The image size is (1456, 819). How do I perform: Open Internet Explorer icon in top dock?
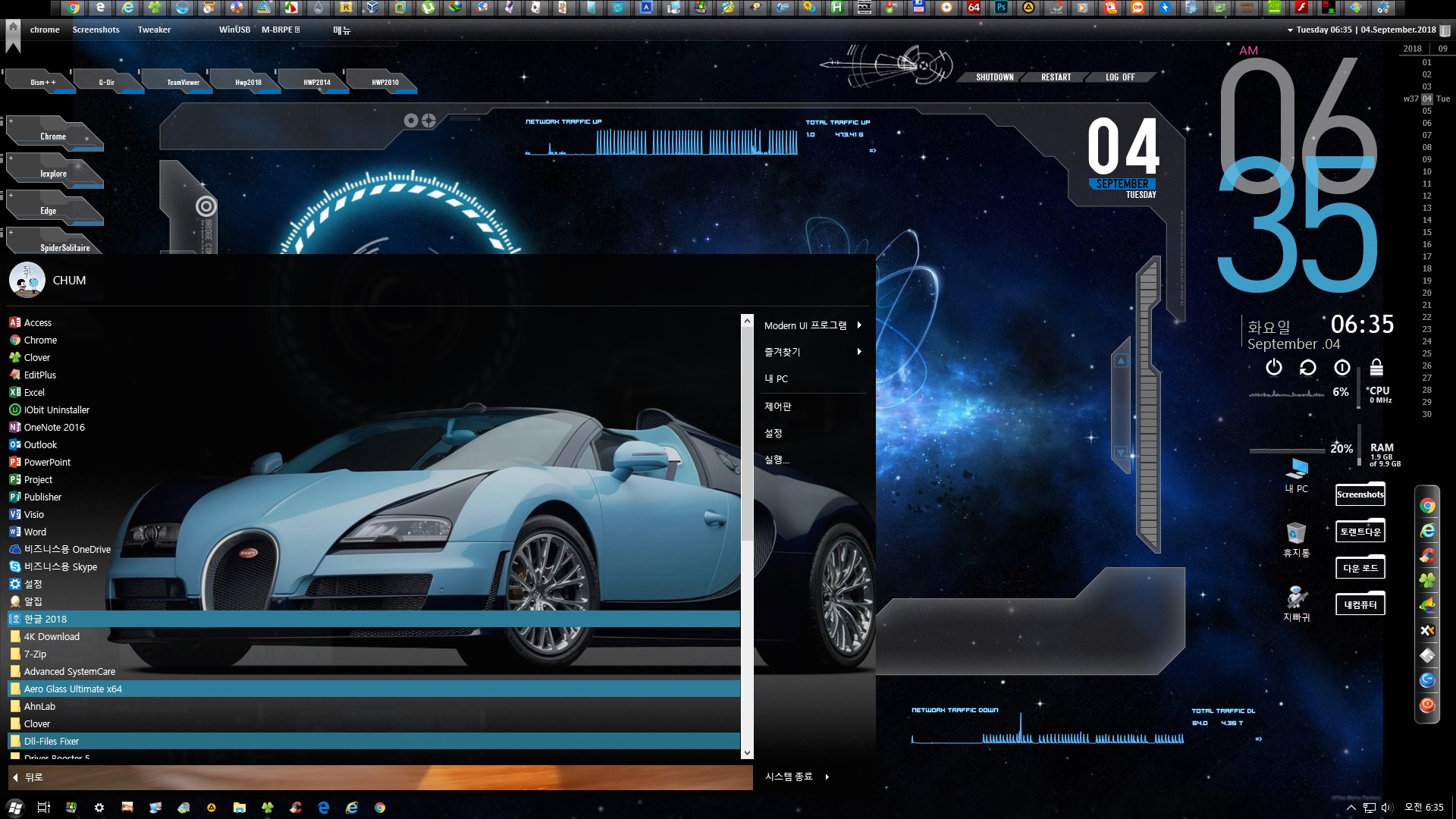(x=127, y=8)
